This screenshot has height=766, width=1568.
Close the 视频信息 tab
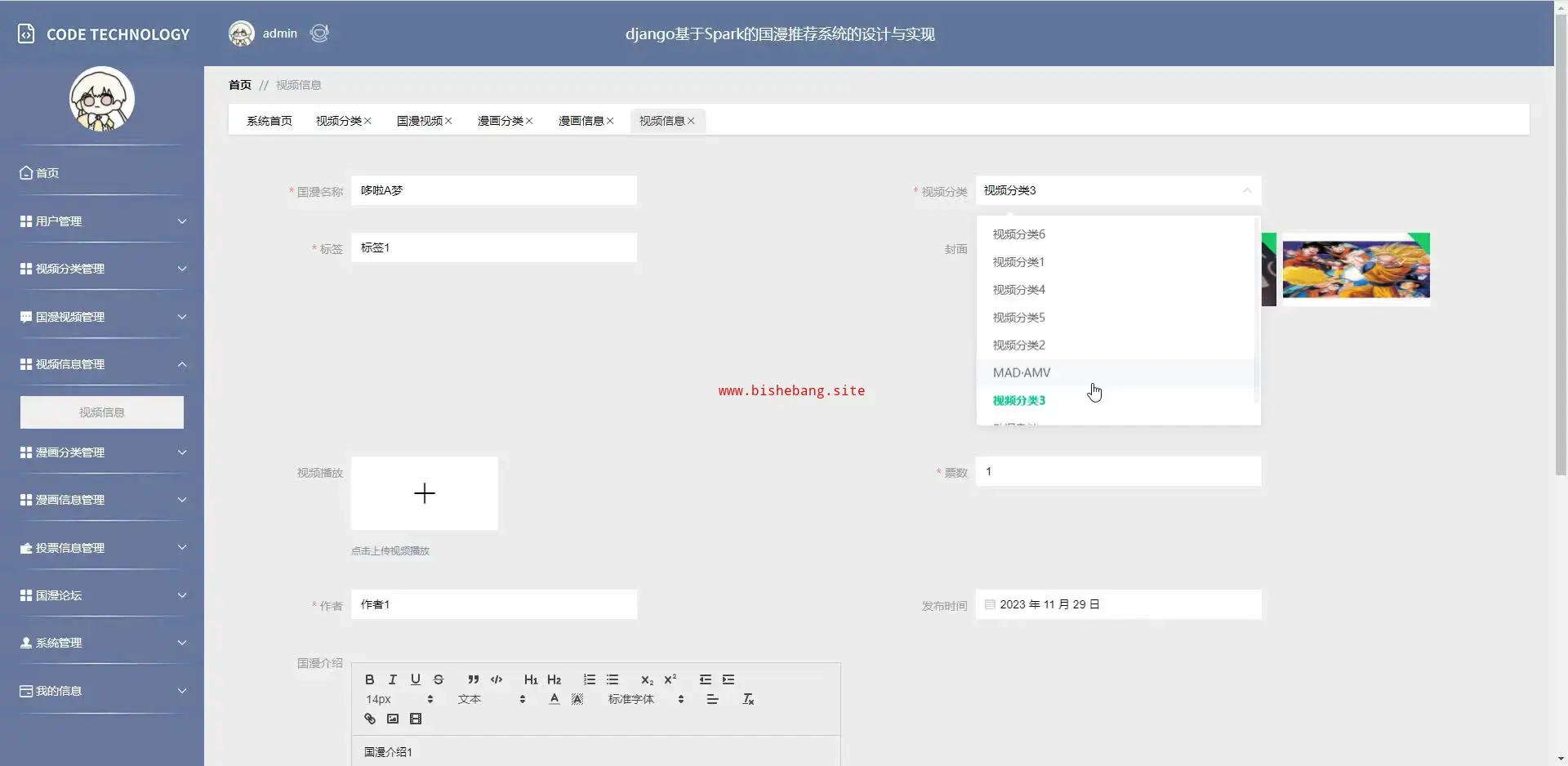click(691, 121)
